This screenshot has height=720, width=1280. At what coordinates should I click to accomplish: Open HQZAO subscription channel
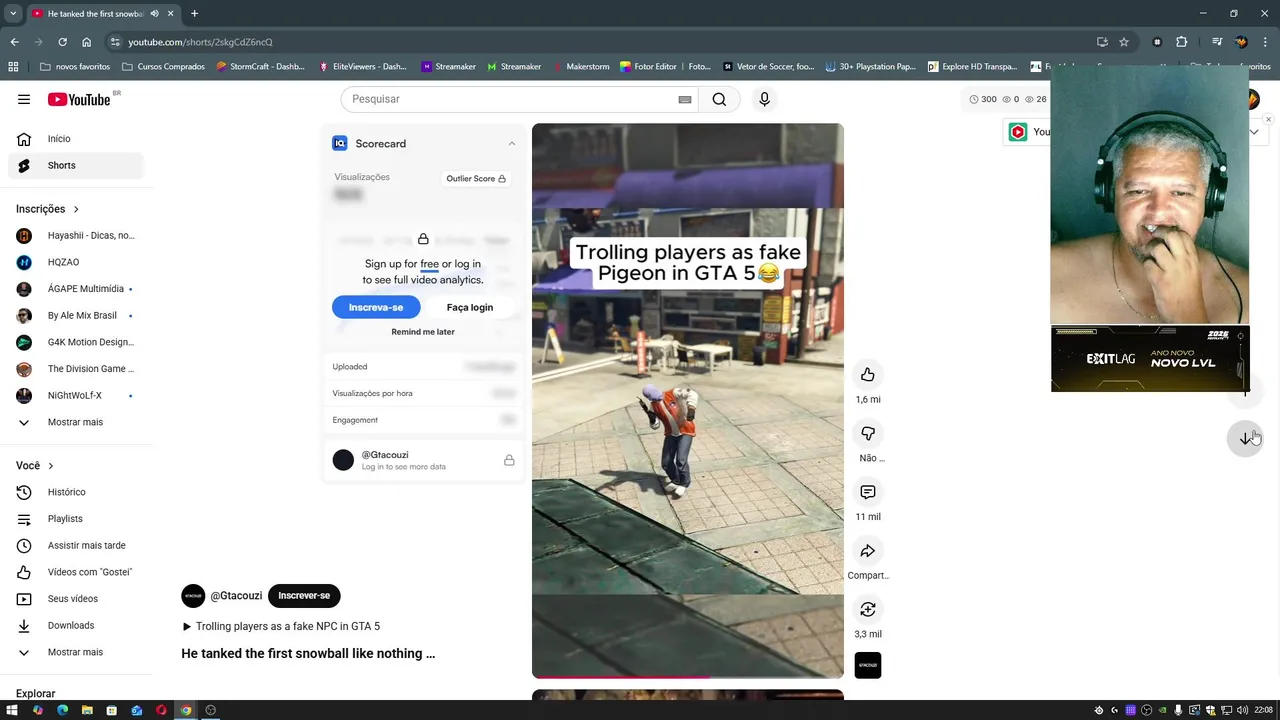tap(76, 262)
